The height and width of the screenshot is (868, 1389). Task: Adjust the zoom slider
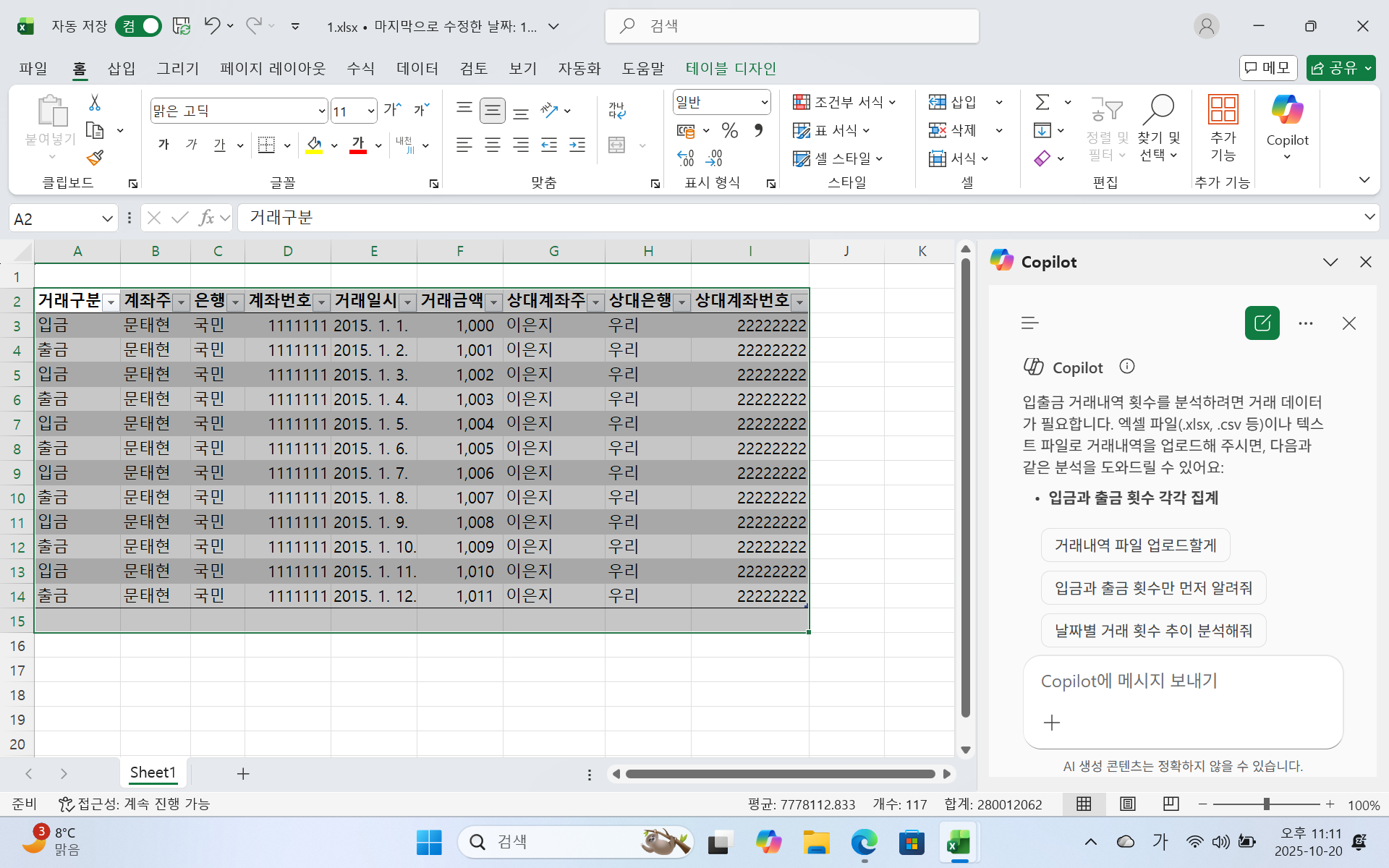(x=1267, y=804)
